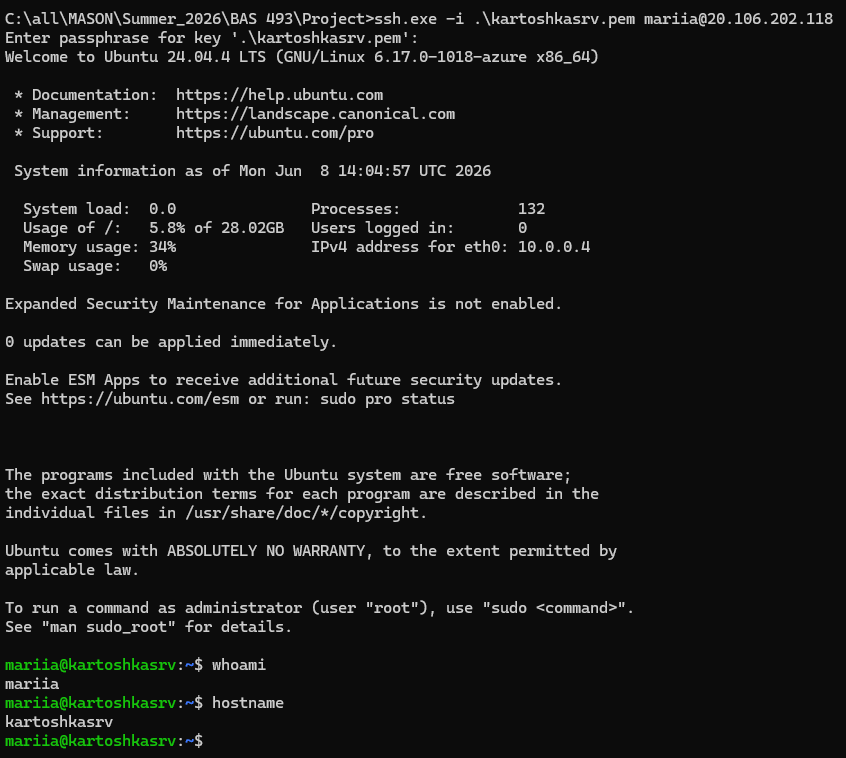Click the IPv4 address 10.0.0.4
Viewport: 846px width, 758px height.
tap(554, 247)
